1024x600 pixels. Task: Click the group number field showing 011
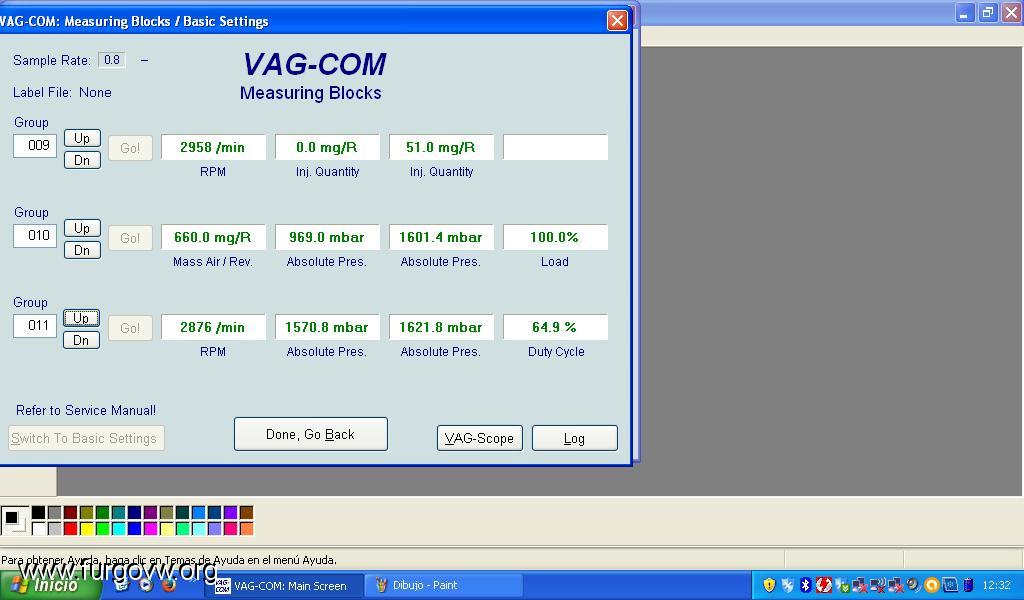[35, 326]
